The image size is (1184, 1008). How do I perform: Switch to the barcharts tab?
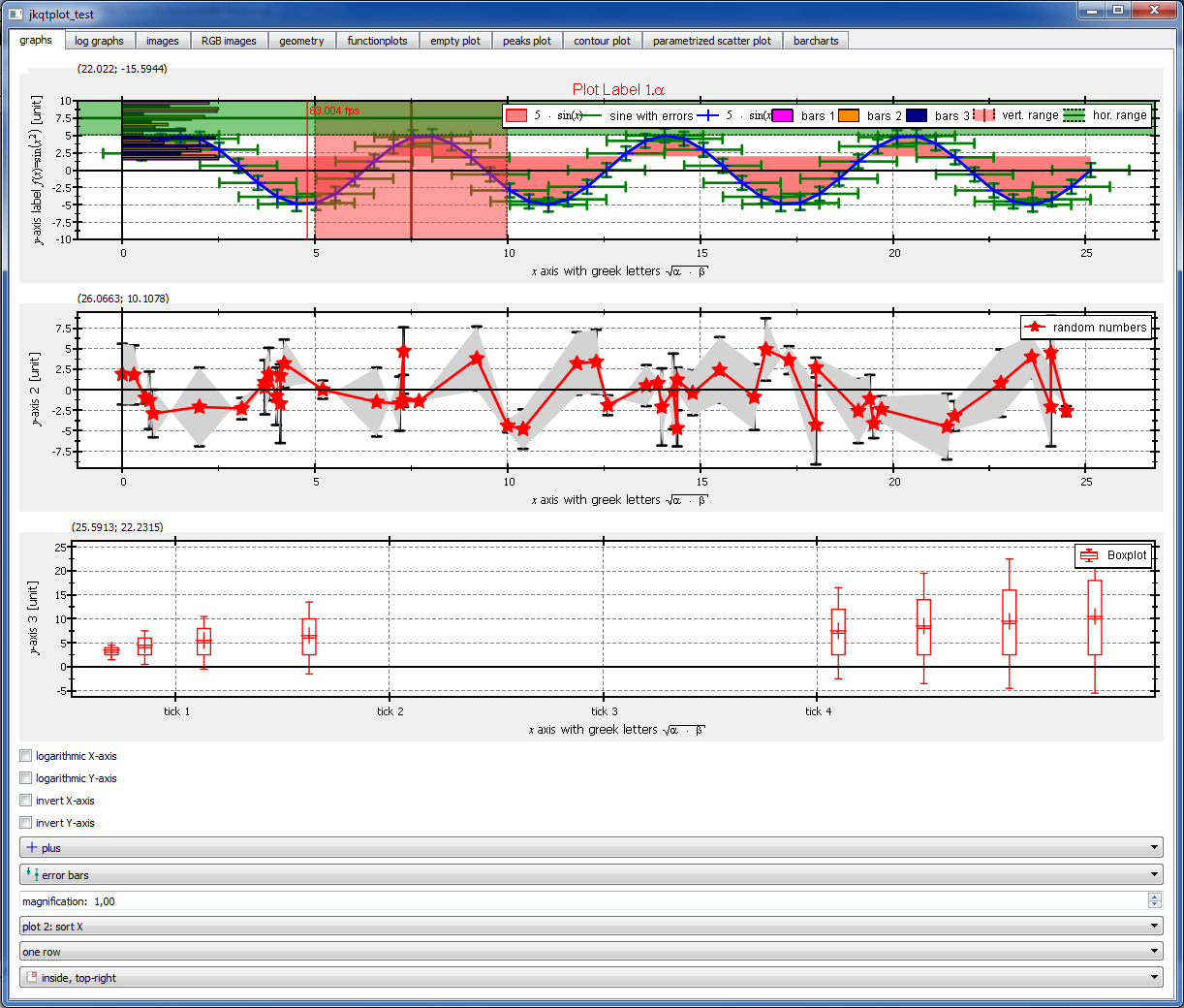816,41
